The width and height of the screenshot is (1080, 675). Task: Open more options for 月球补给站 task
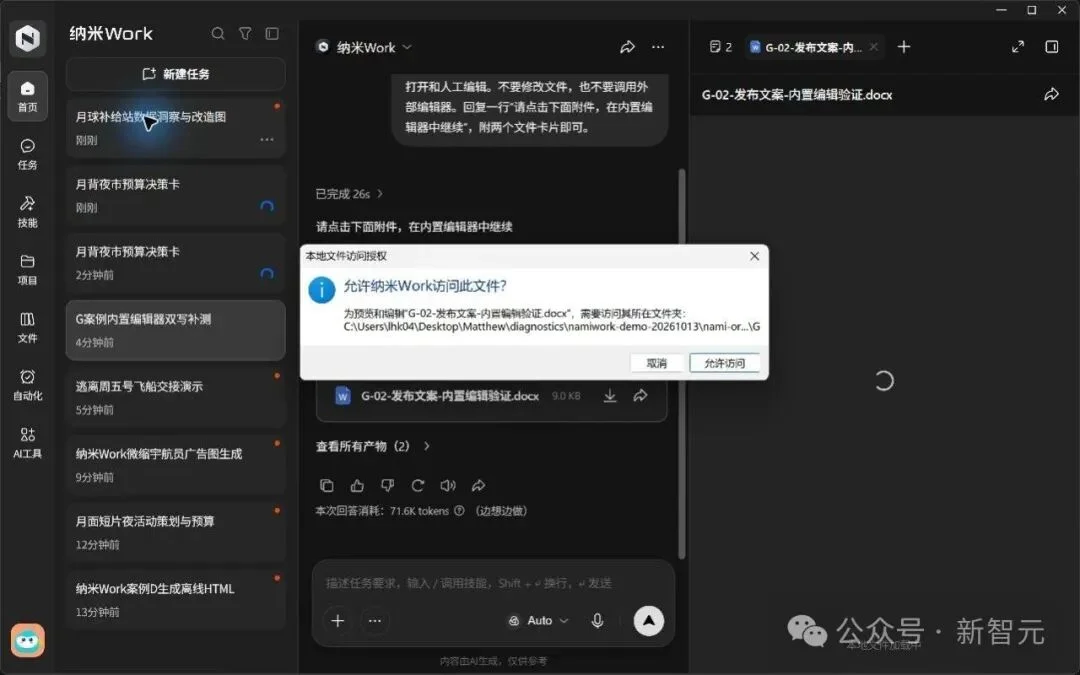pyautogui.click(x=267, y=140)
